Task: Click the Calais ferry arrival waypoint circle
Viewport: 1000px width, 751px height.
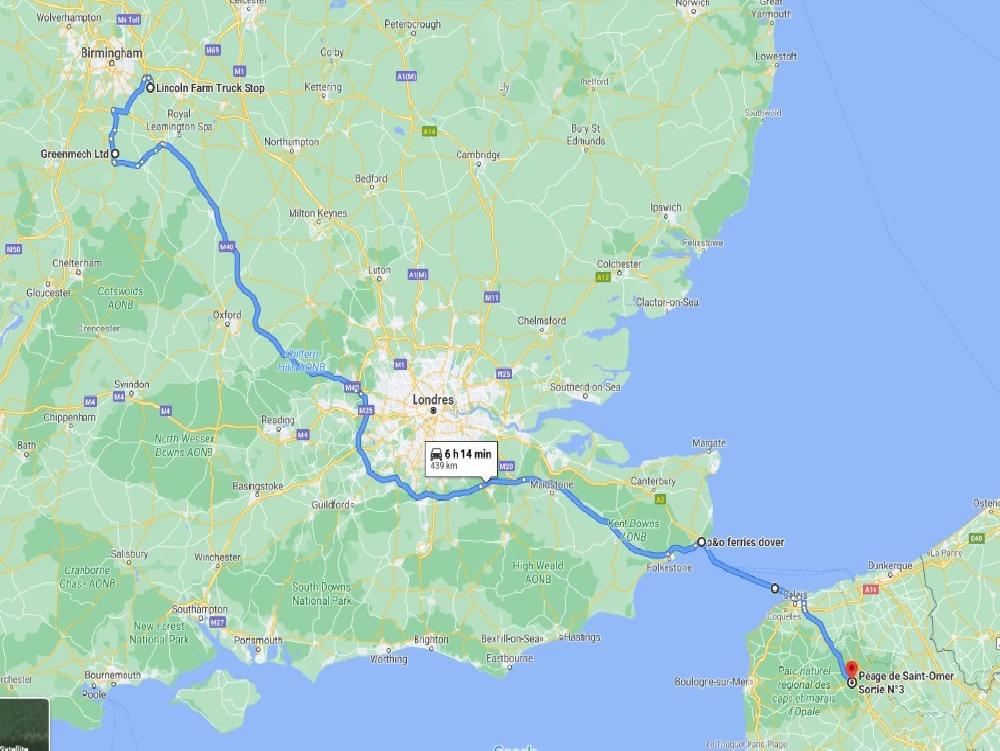Action: (x=775, y=588)
